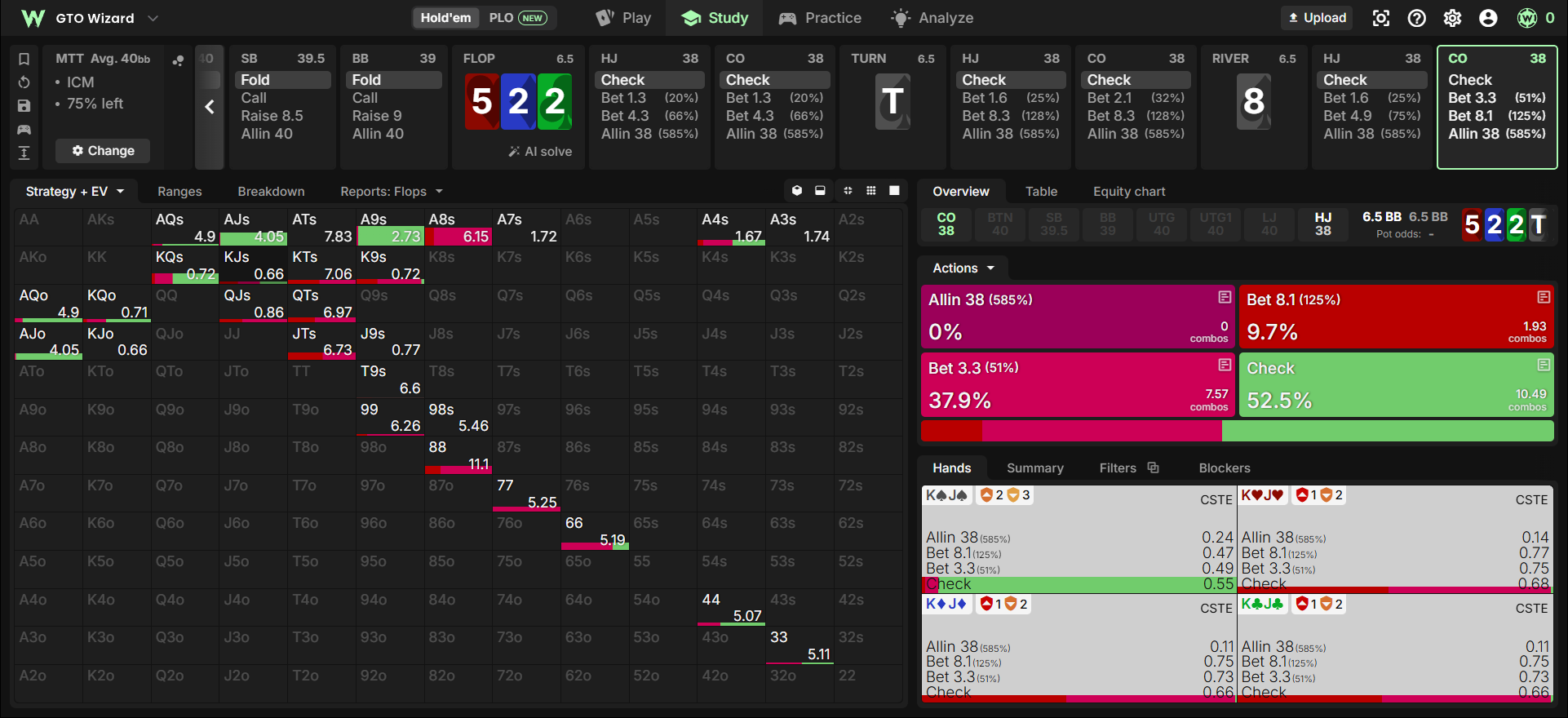
Task: Open the settings gear in top bar
Action: click(1453, 18)
